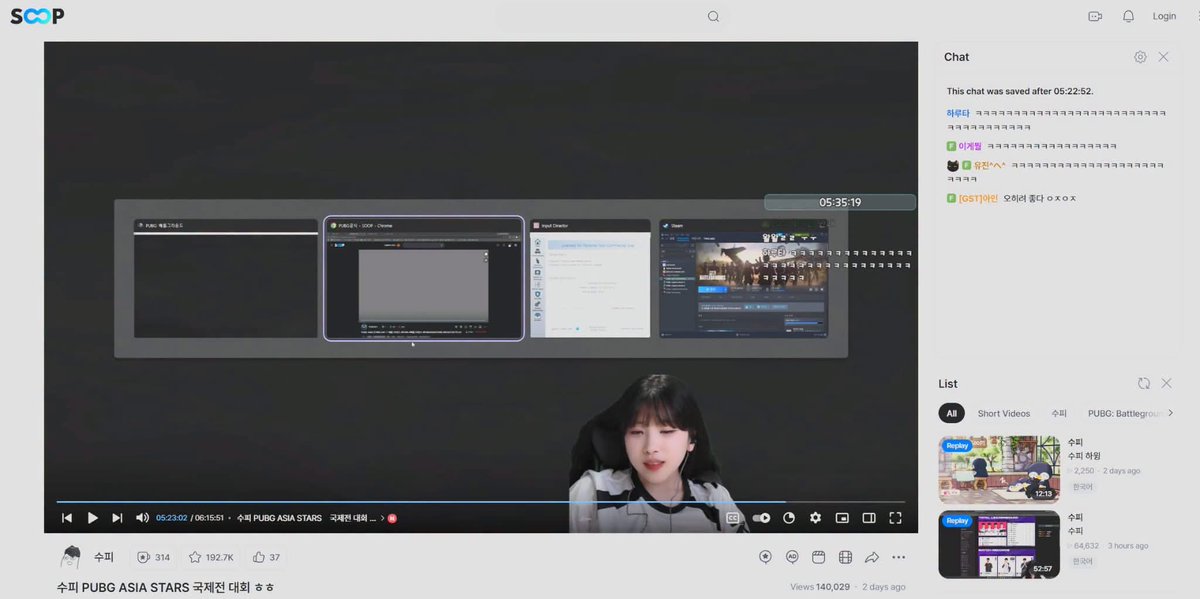The image size is (1200, 599).
Task: Toggle theater mode view
Action: click(869, 518)
